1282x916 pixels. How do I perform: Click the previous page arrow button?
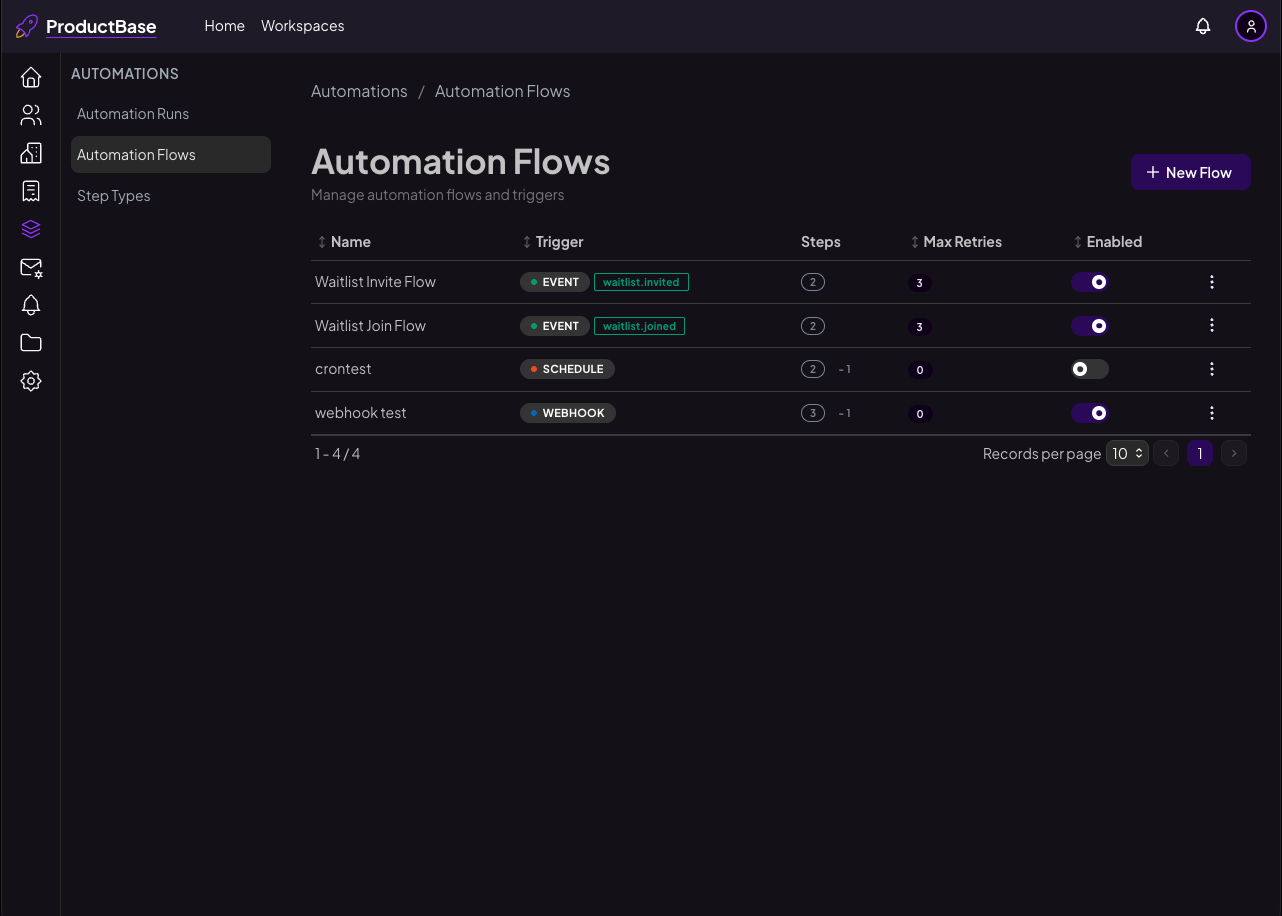(x=1166, y=454)
